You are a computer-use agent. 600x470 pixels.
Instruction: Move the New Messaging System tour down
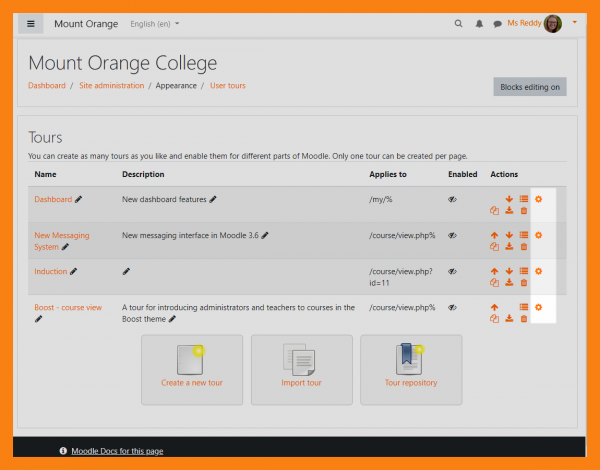click(x=509, y=235)
